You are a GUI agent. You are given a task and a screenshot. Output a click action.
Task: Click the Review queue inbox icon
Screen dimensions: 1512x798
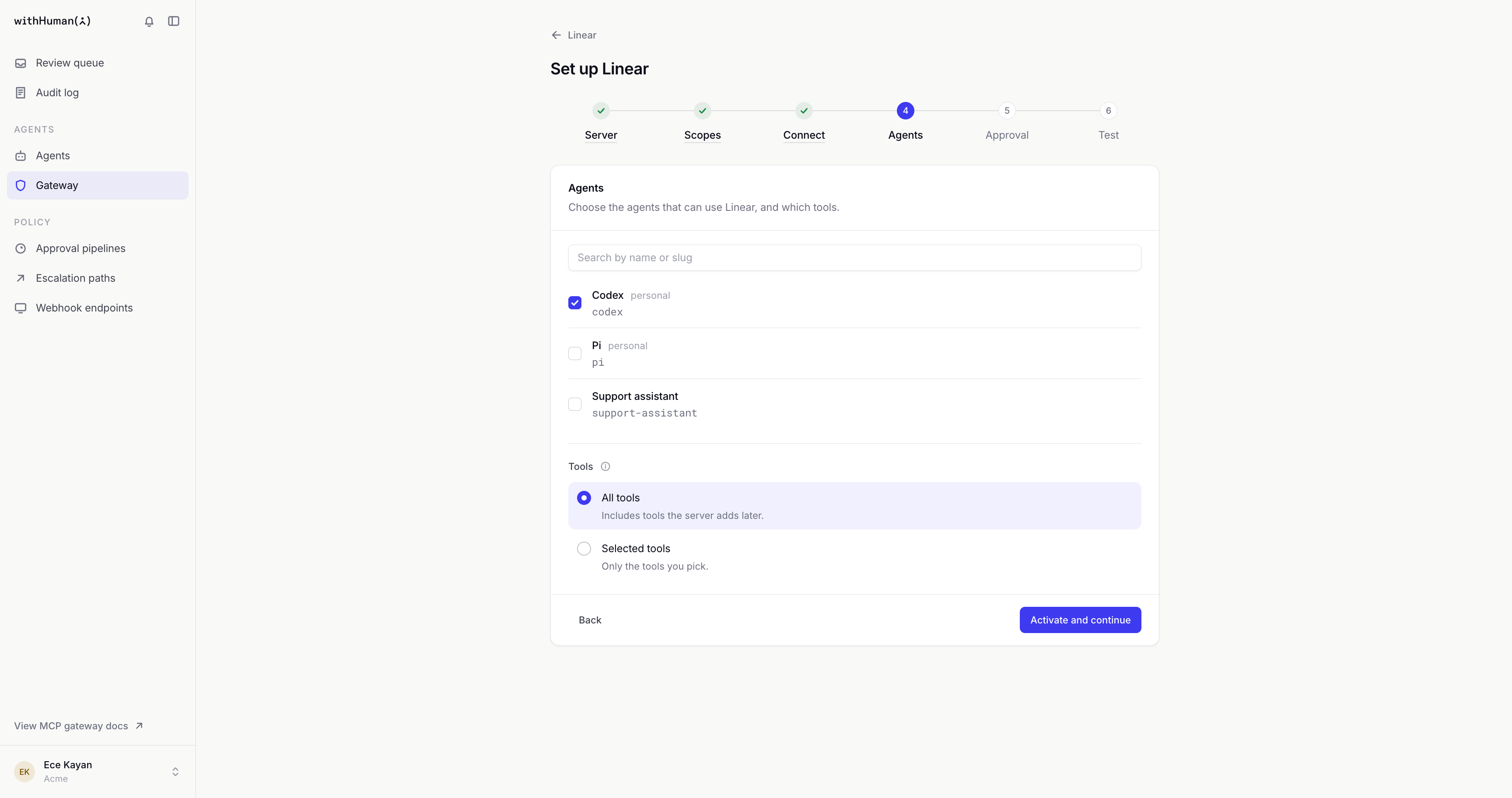click(21, 63)
